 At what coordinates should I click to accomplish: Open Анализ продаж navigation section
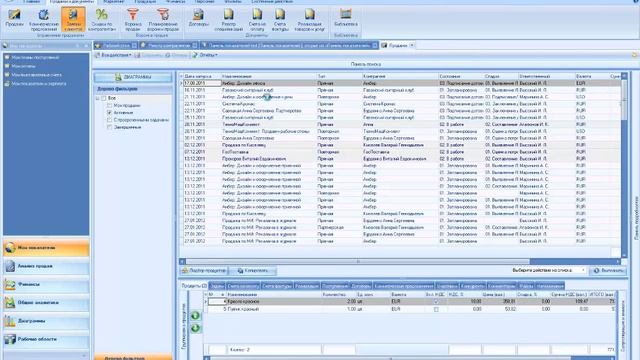point(46,266)
